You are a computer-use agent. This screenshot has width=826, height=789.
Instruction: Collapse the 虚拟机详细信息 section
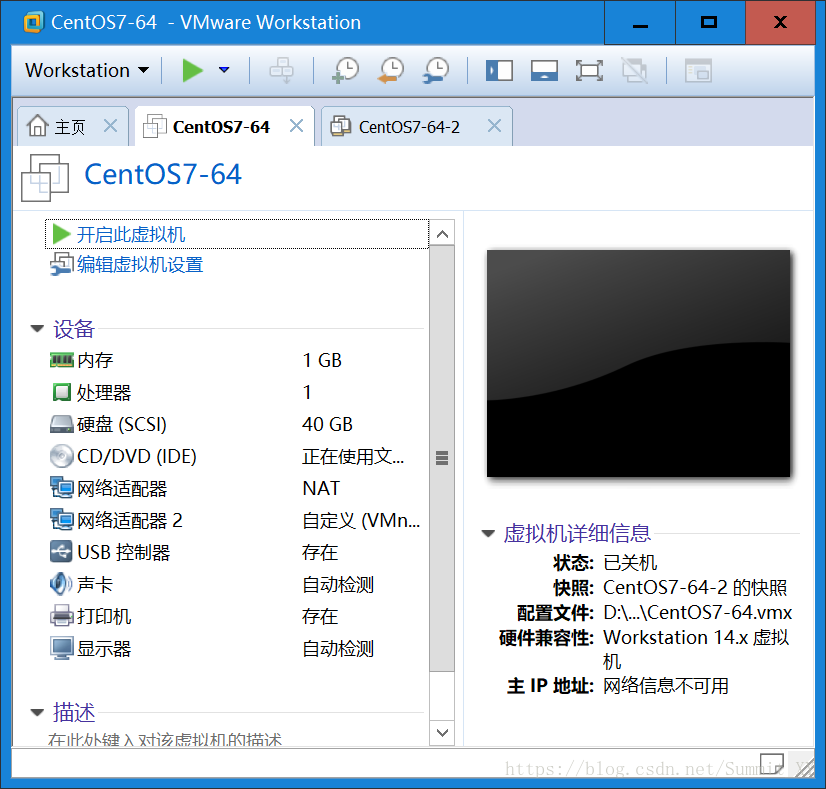(x=488, y=534)
